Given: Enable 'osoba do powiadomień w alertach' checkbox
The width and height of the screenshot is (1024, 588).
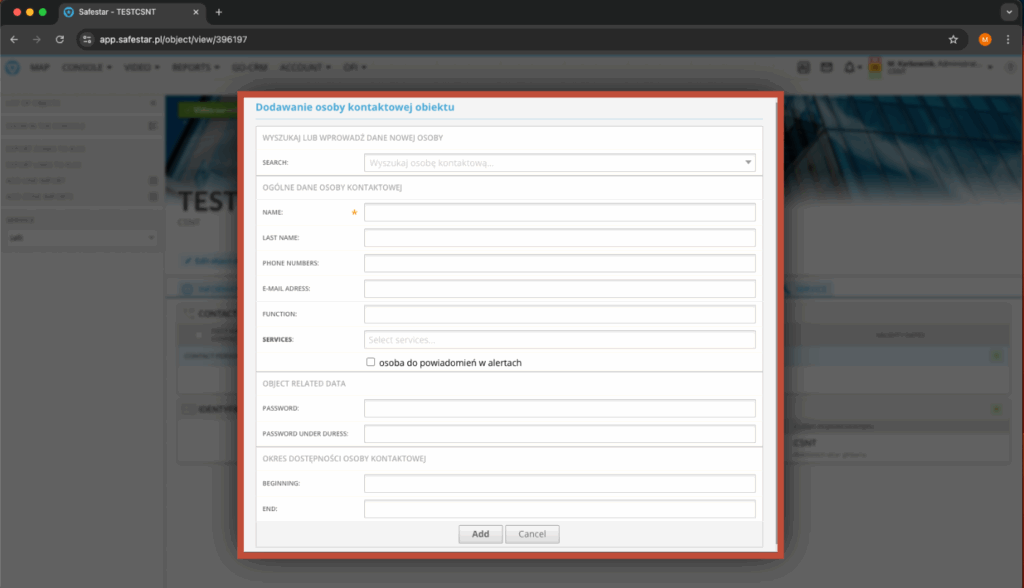Looking at the screenshot, I should [371, 362].
